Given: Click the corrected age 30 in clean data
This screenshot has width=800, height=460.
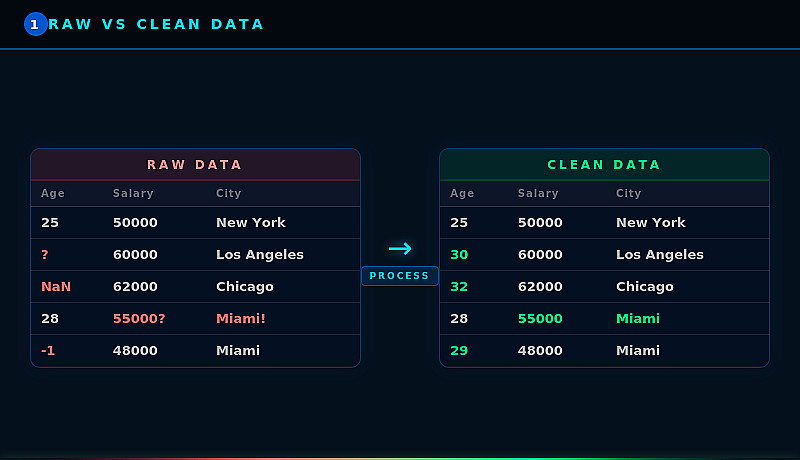Looking at the screenshot, I should [459, 255].
